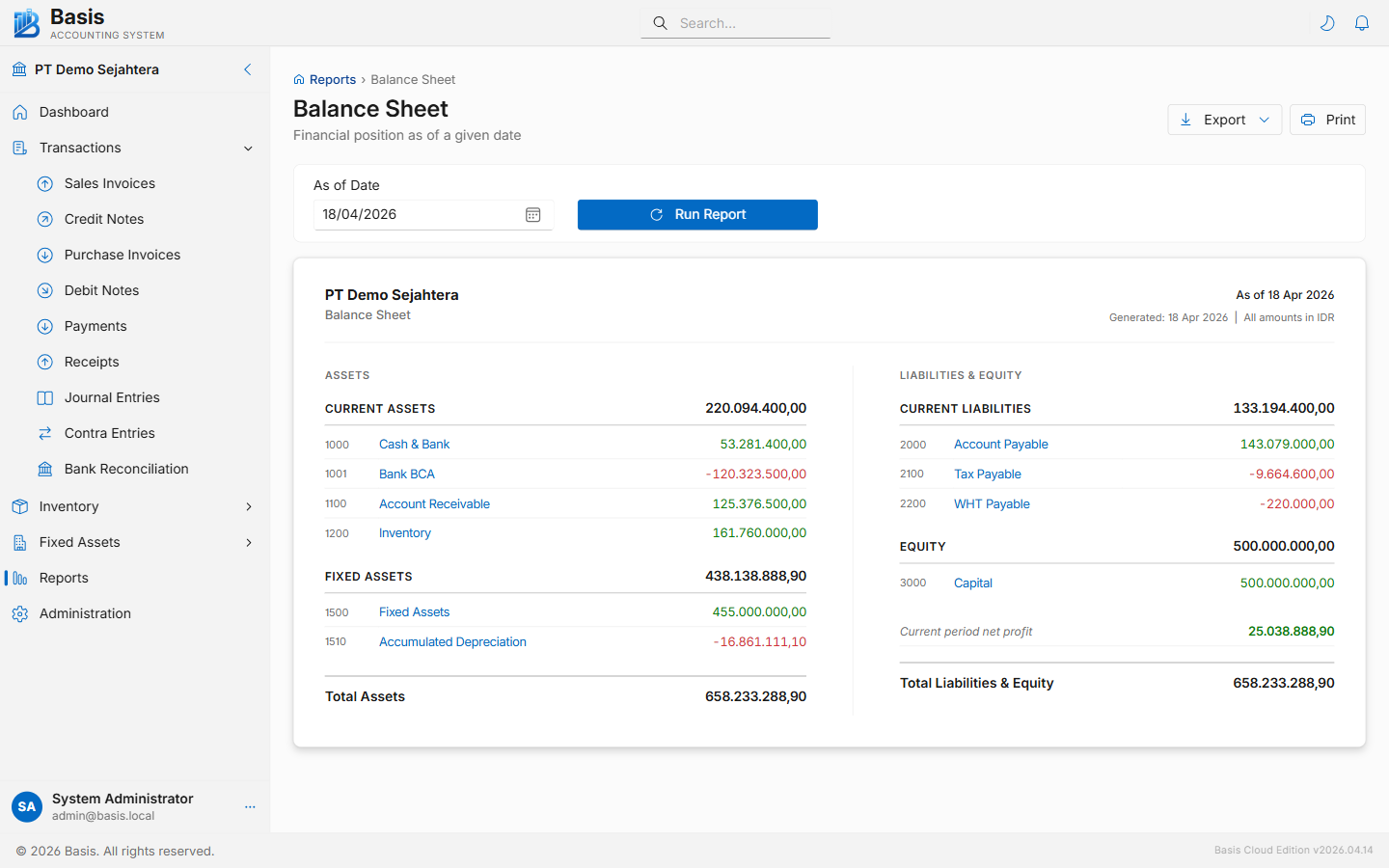This screenshot has width=1389, height=868.
Task: Go to Reports via the breadcrumb
Action: 332,79
